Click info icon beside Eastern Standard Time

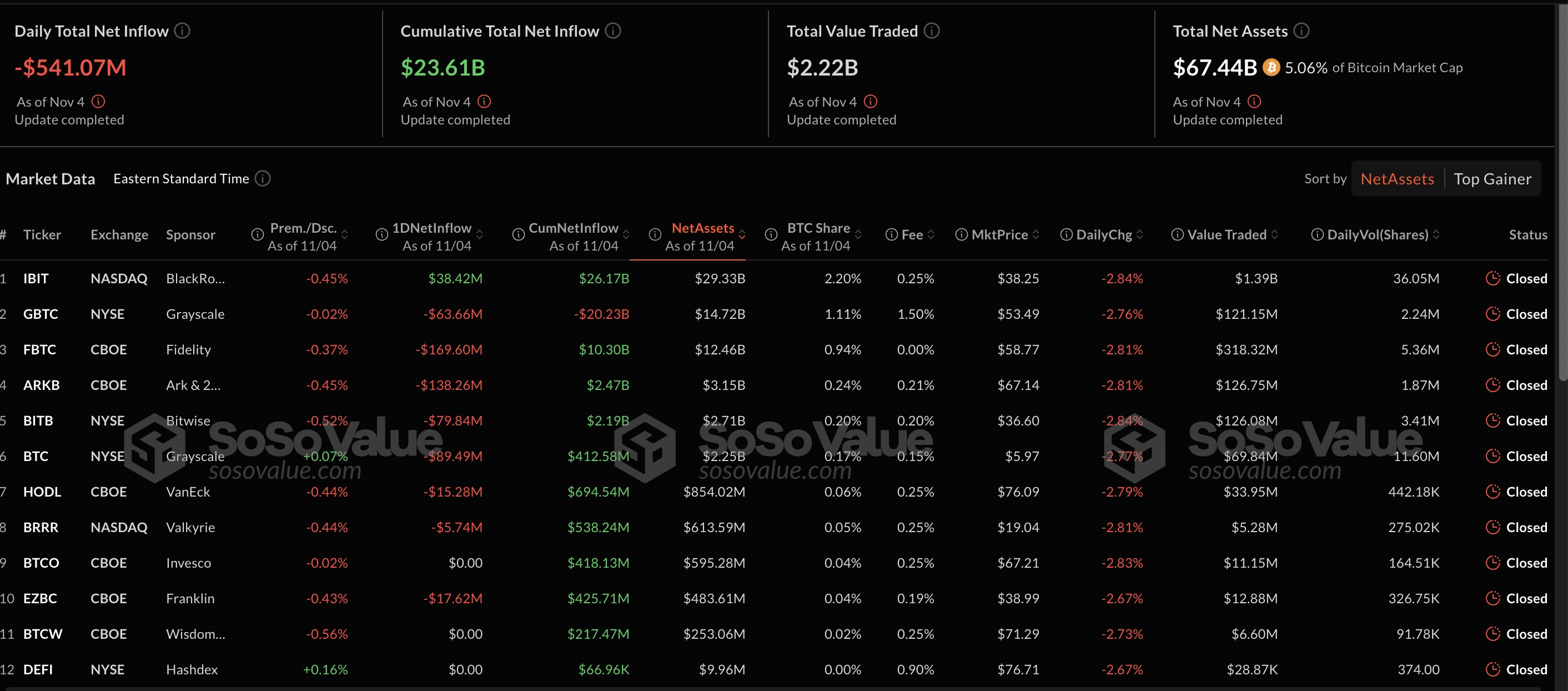[262, 178]
